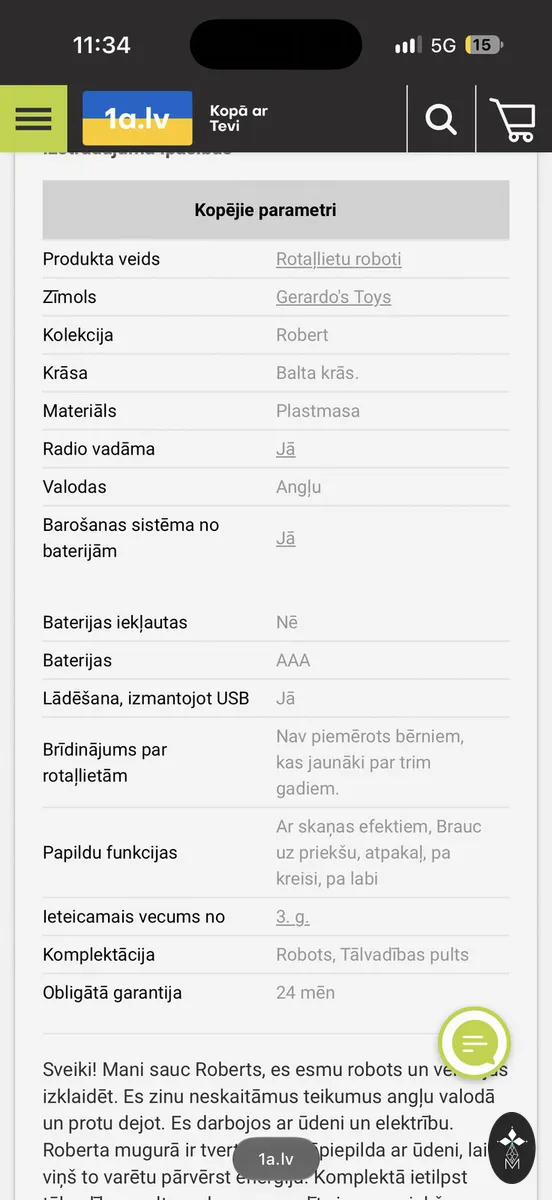Viewport: 552px width, 1200px height.
Task: Tap the 5G signal indicator
Action: coord(443,45)
